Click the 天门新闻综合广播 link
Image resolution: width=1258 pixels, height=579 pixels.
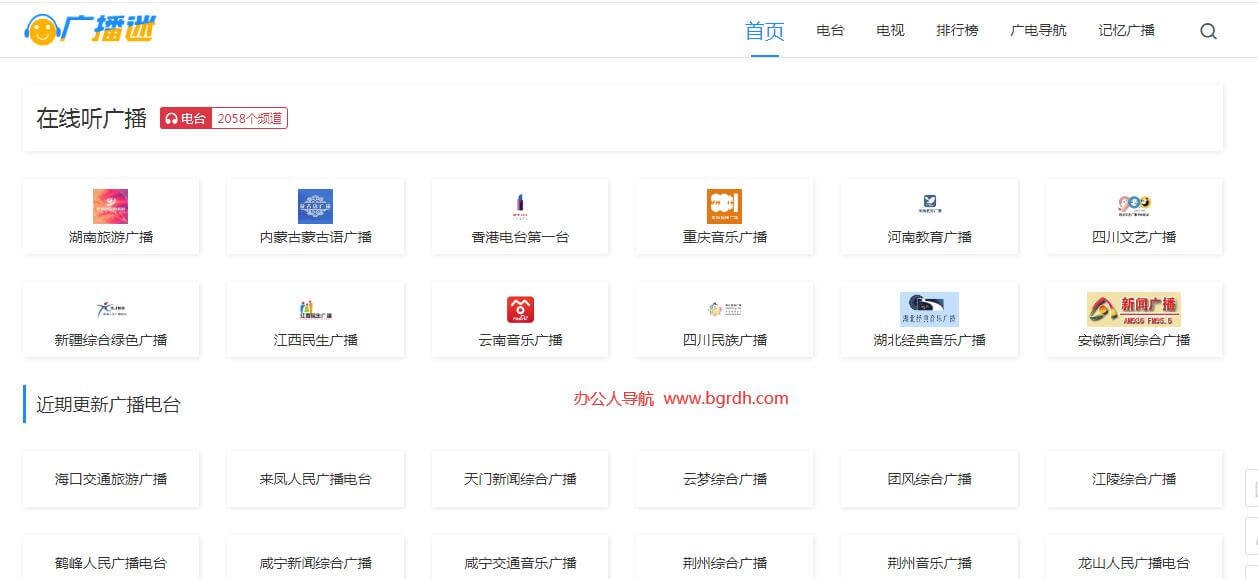pyautogui.click(x=520, y=479)
